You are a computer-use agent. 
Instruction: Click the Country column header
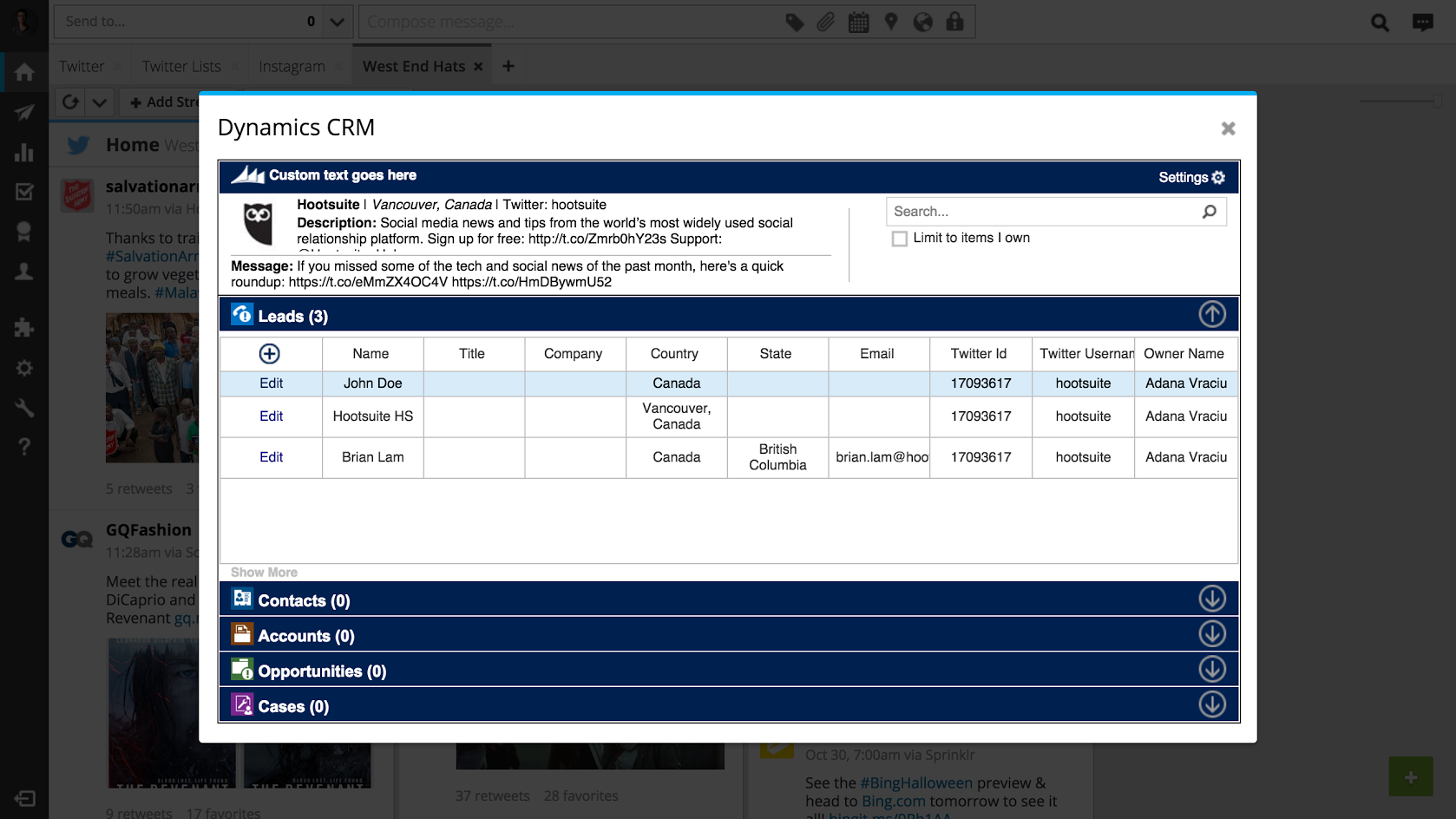(675, 354)
